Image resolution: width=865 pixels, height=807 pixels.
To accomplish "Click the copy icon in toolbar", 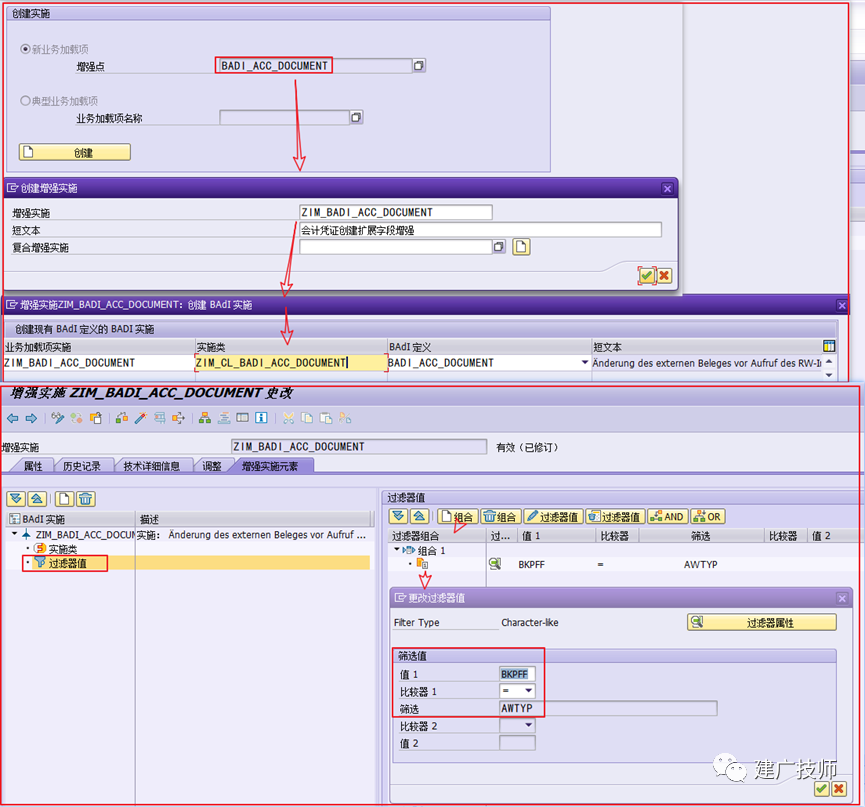I will pyautogui.click(x=307, y=418).
